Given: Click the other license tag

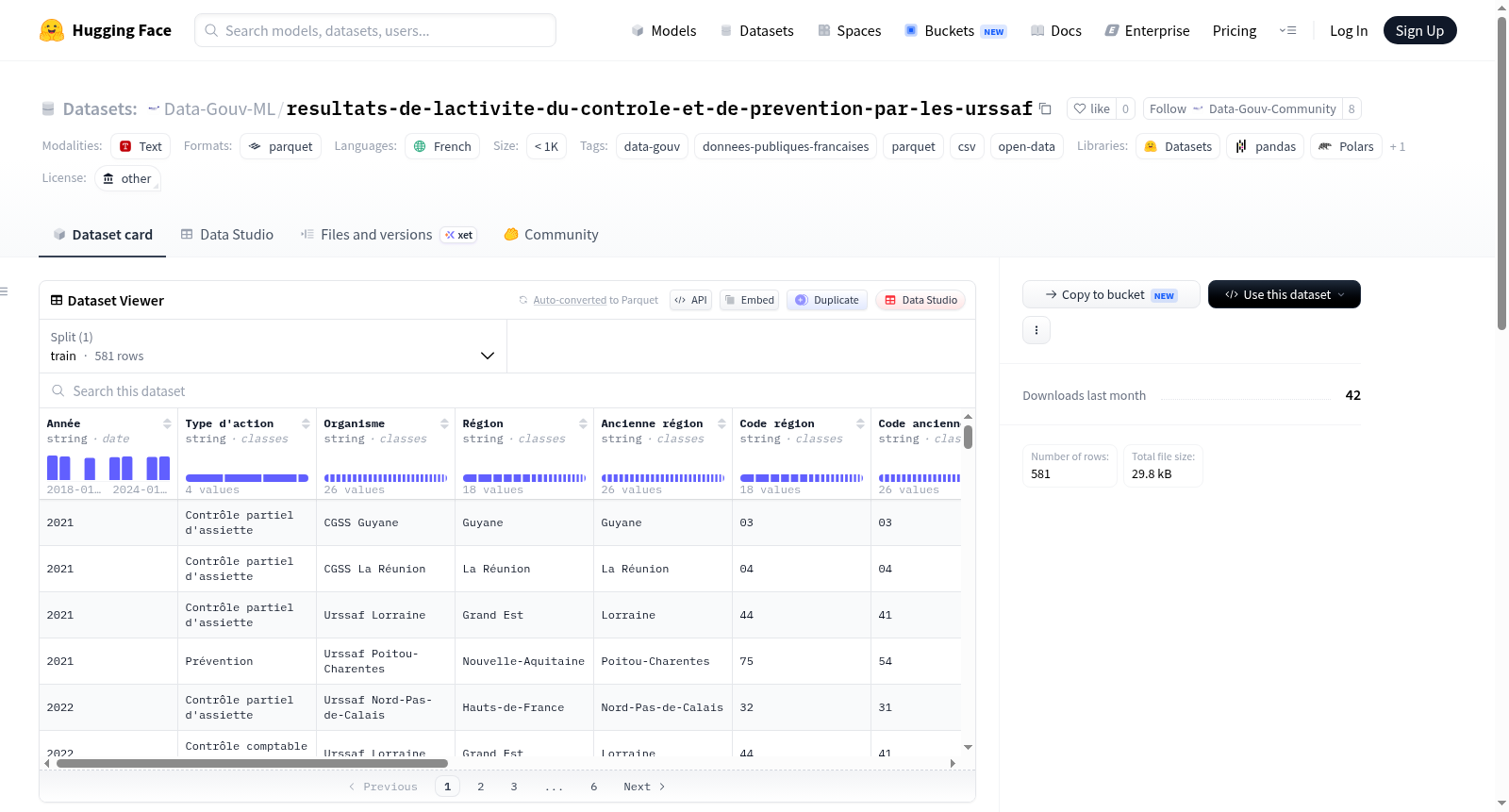Looking at the screenshot, I should pos(127,178).
